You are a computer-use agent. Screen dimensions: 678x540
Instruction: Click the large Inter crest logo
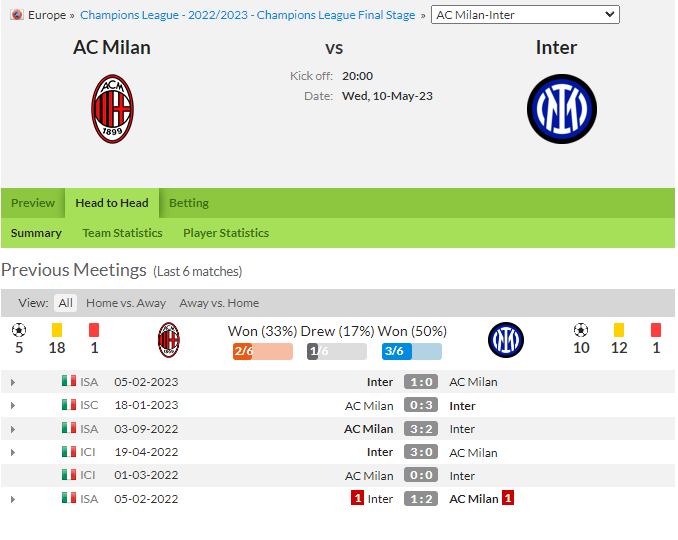[x=562, y=109]
